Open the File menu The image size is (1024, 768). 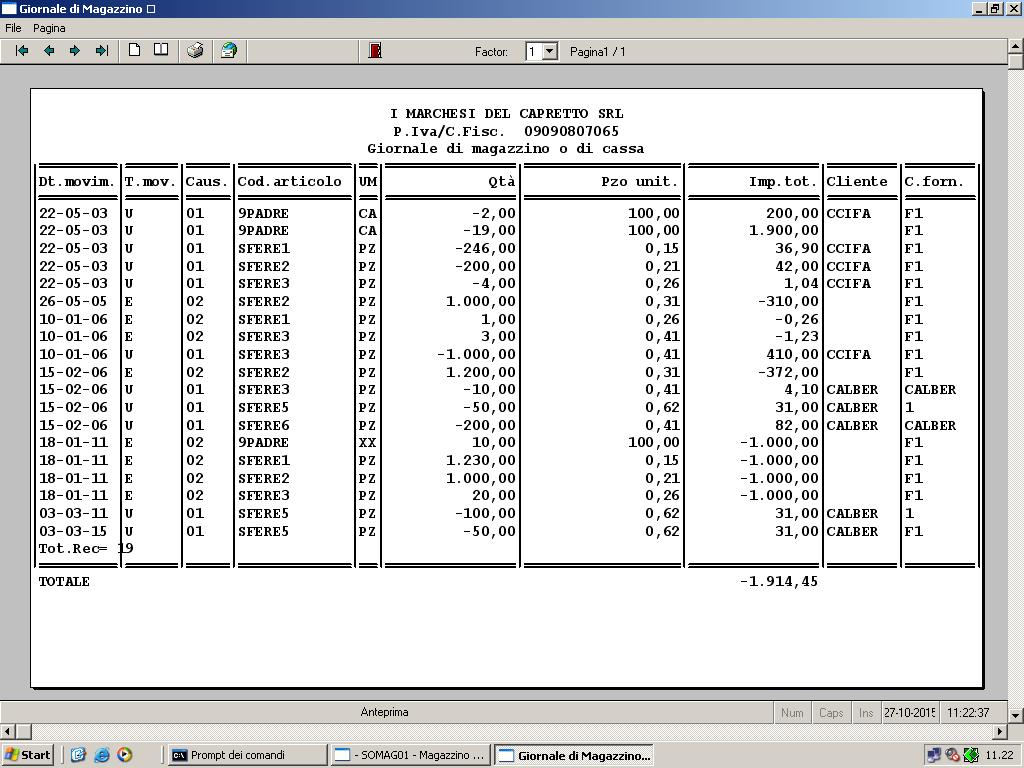point(13,28)
